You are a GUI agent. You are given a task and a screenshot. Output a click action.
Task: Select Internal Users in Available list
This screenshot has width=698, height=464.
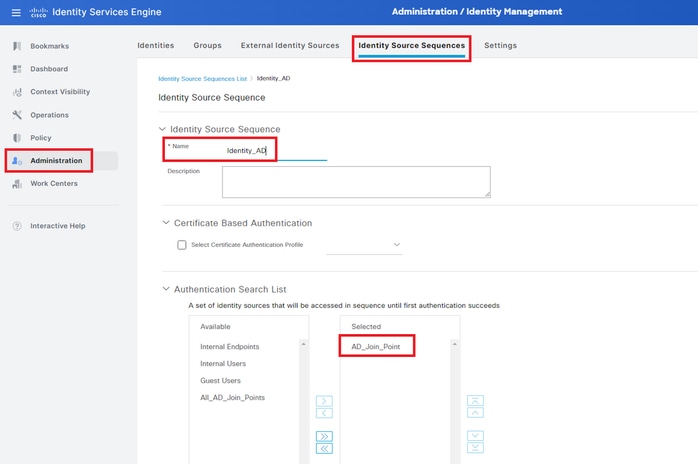coord(223,363)
